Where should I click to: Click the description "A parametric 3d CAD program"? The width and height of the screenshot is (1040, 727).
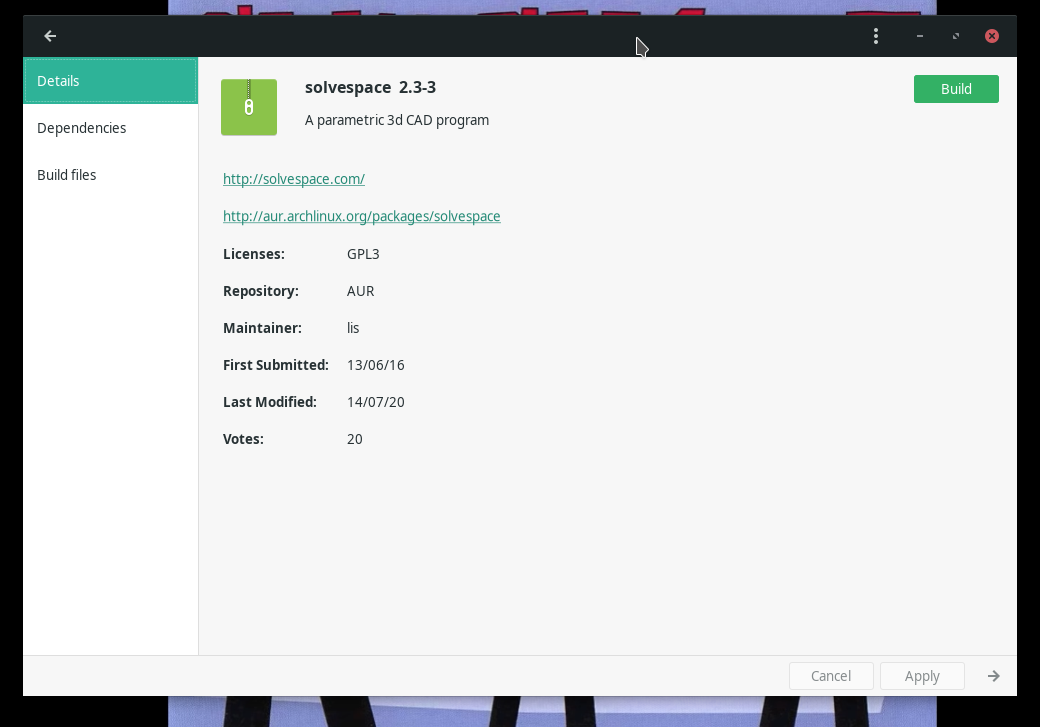click(x=397, y=120)
